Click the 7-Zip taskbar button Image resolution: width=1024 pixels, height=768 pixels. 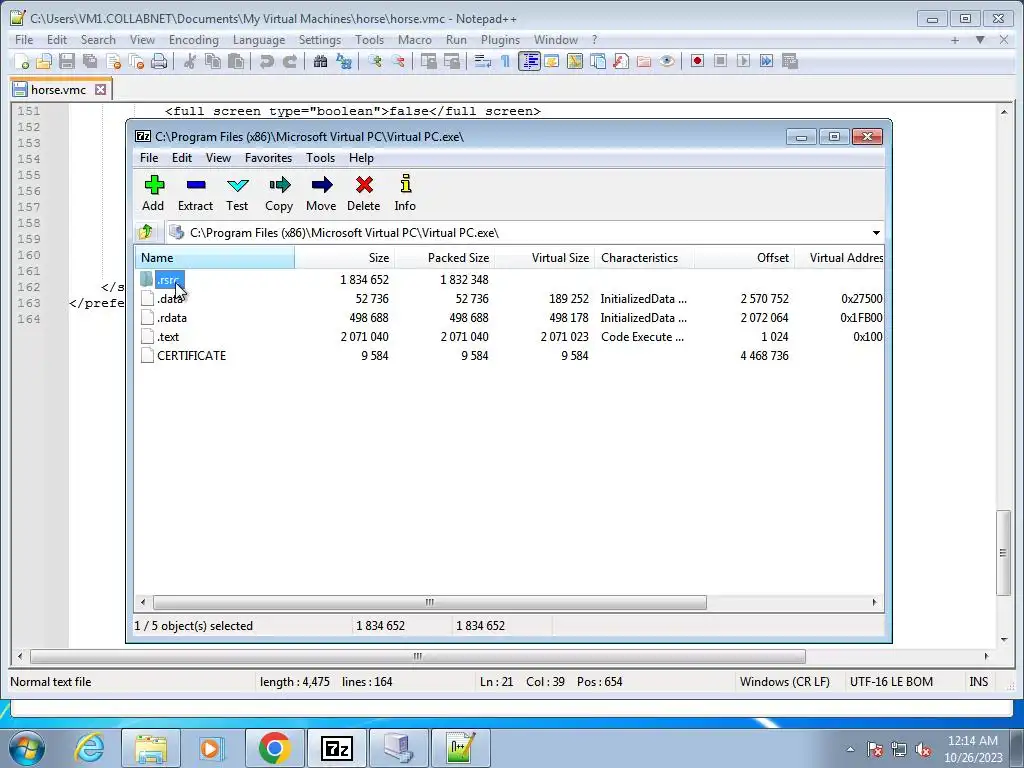[337, 748]
